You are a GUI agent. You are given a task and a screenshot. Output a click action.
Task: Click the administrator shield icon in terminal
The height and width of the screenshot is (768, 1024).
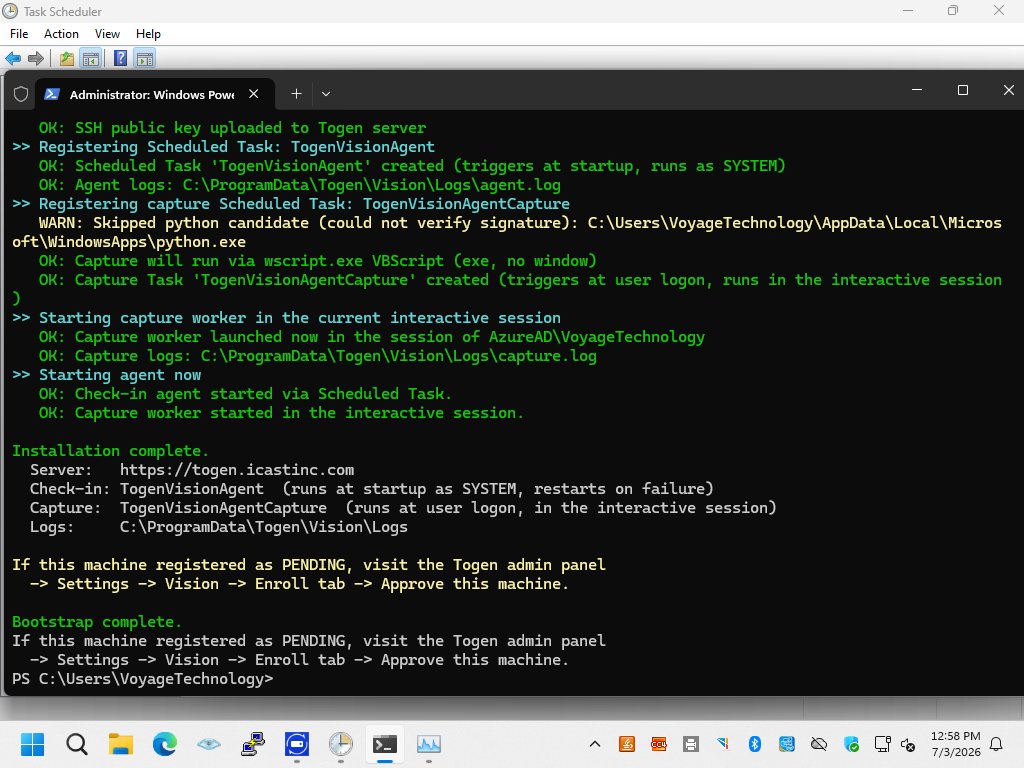point(21,94)
